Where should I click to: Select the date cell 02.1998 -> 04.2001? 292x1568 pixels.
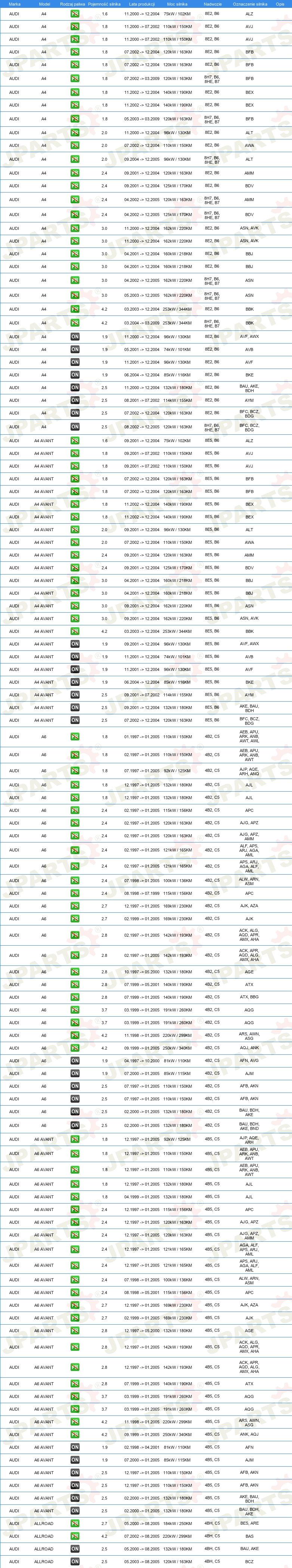point(142,1448)
